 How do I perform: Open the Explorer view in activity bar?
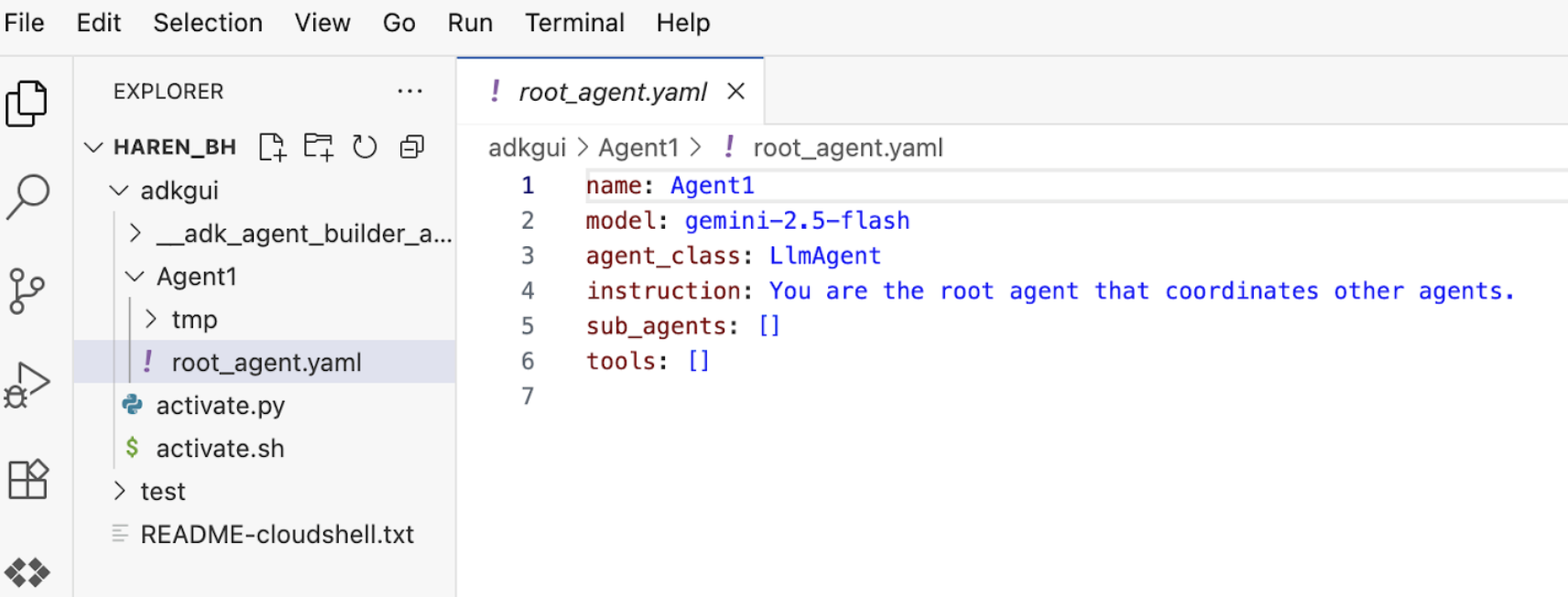tap(27, 103)
